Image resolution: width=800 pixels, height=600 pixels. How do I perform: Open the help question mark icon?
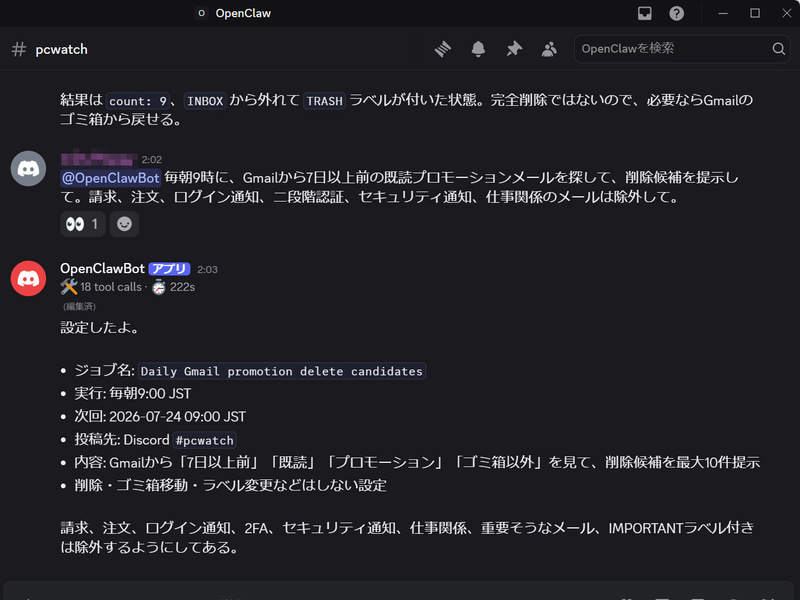677,13
